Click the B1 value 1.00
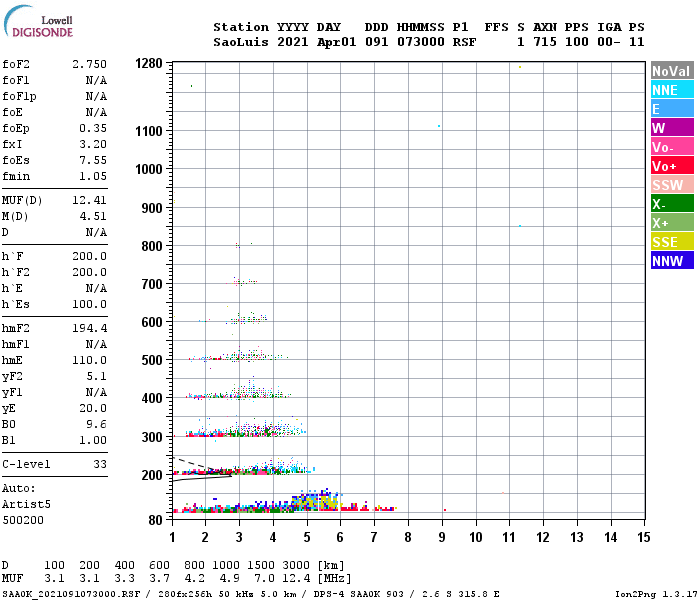 click(93, 440)
